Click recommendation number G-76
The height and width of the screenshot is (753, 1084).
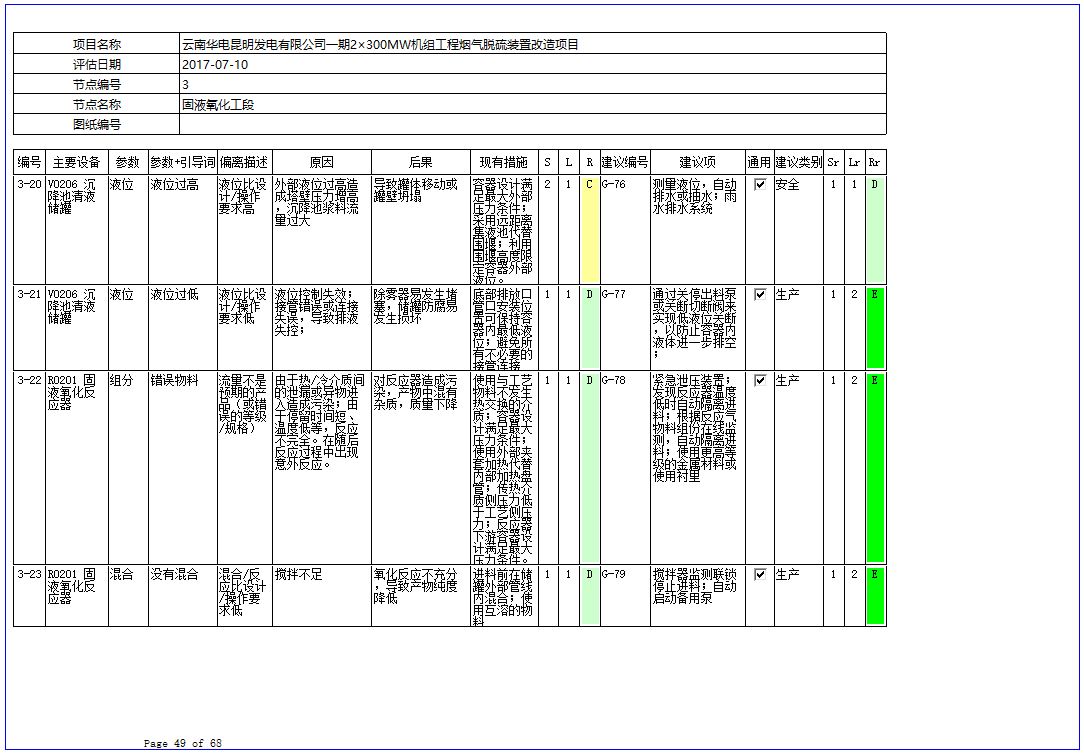pyautogui.click(x=613, y=185)
